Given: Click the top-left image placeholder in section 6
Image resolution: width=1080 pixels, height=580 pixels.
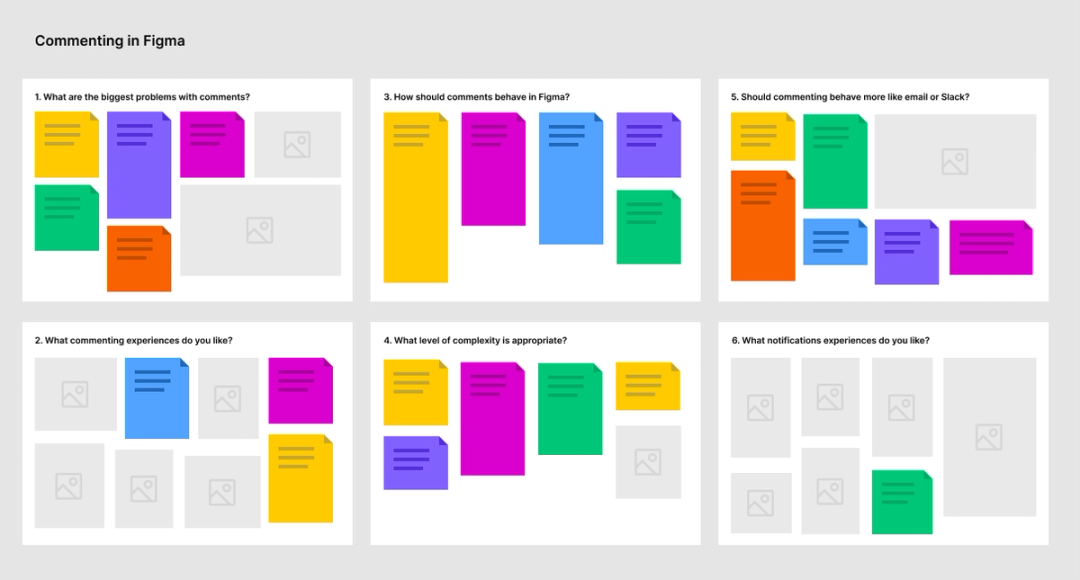Looking at the screenshot, I should tap(761, 408).
